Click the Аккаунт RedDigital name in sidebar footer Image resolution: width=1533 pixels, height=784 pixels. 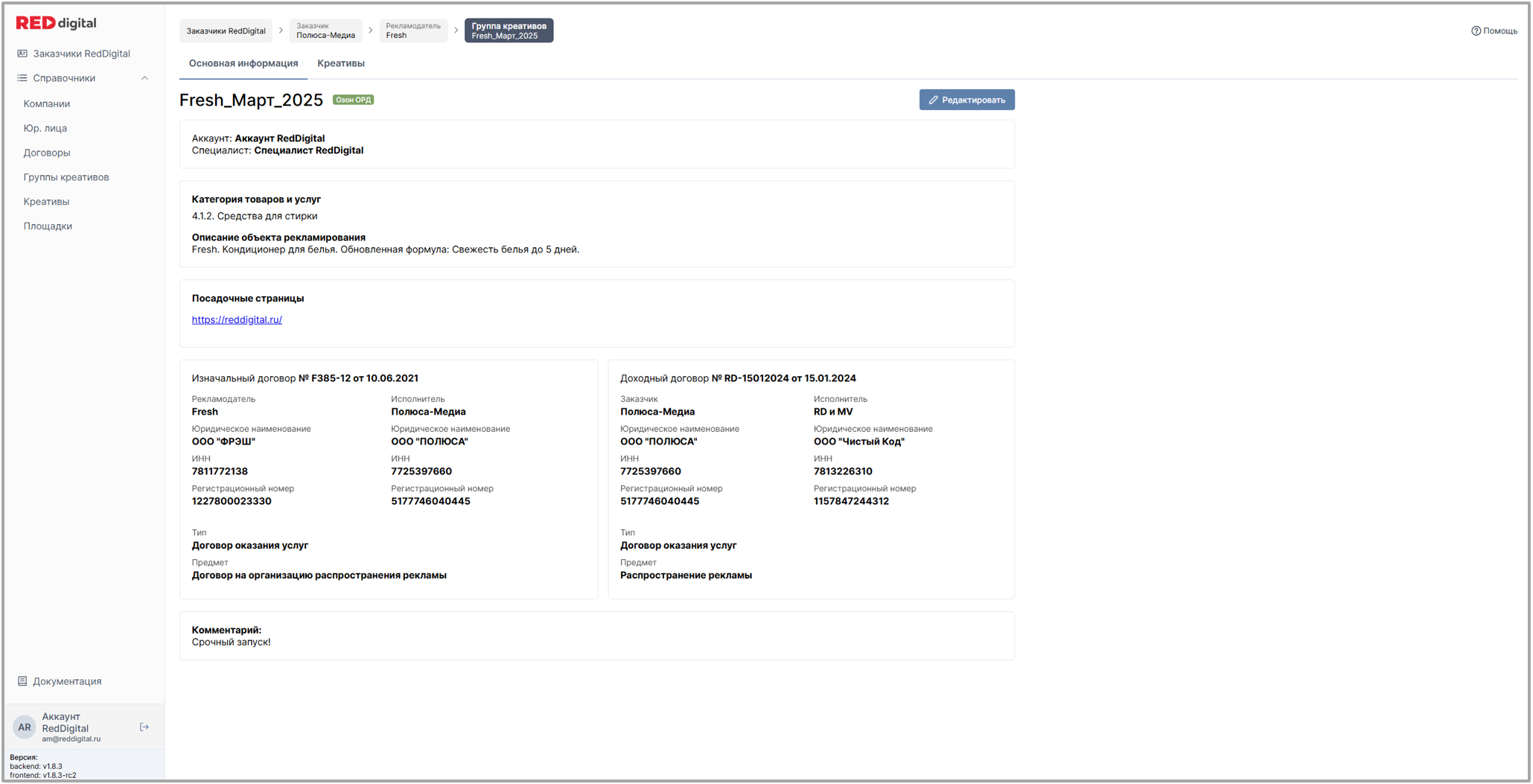(x=66, y=723)
